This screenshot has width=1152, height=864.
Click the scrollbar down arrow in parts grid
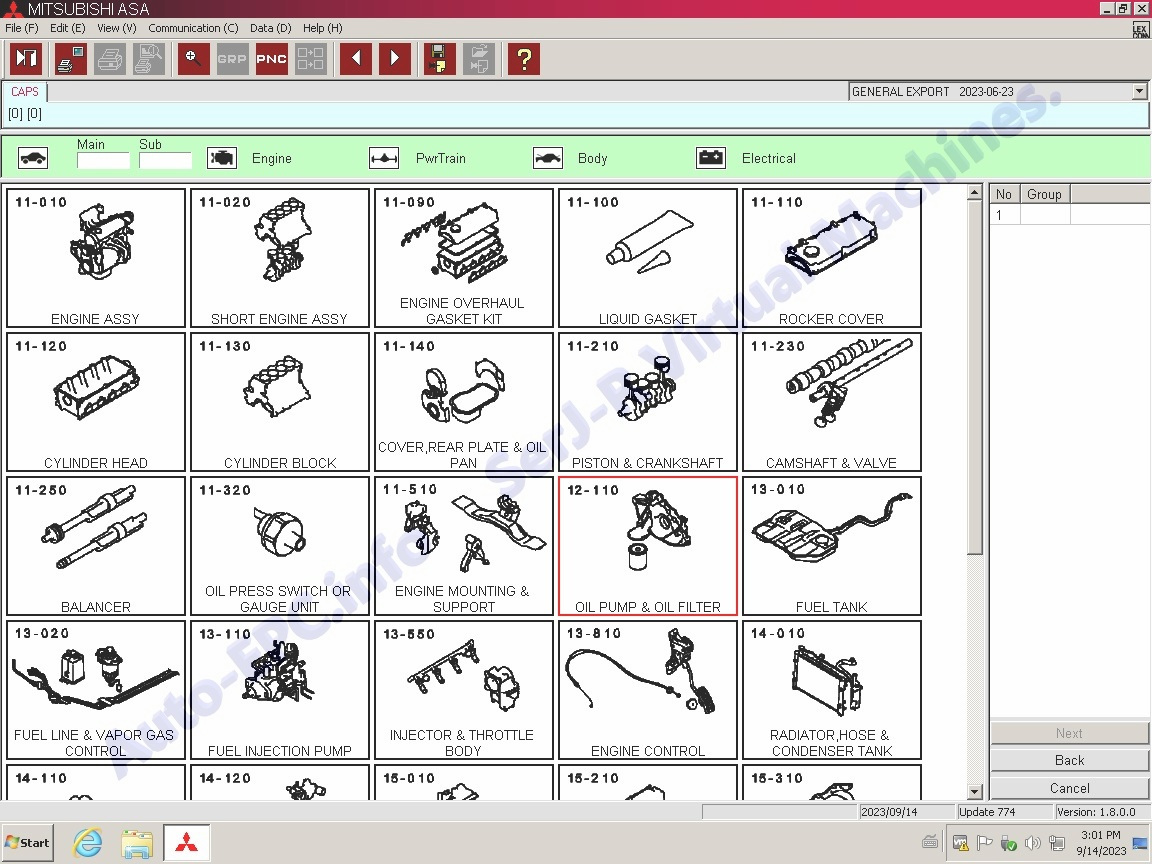click(x=975, y=792)
